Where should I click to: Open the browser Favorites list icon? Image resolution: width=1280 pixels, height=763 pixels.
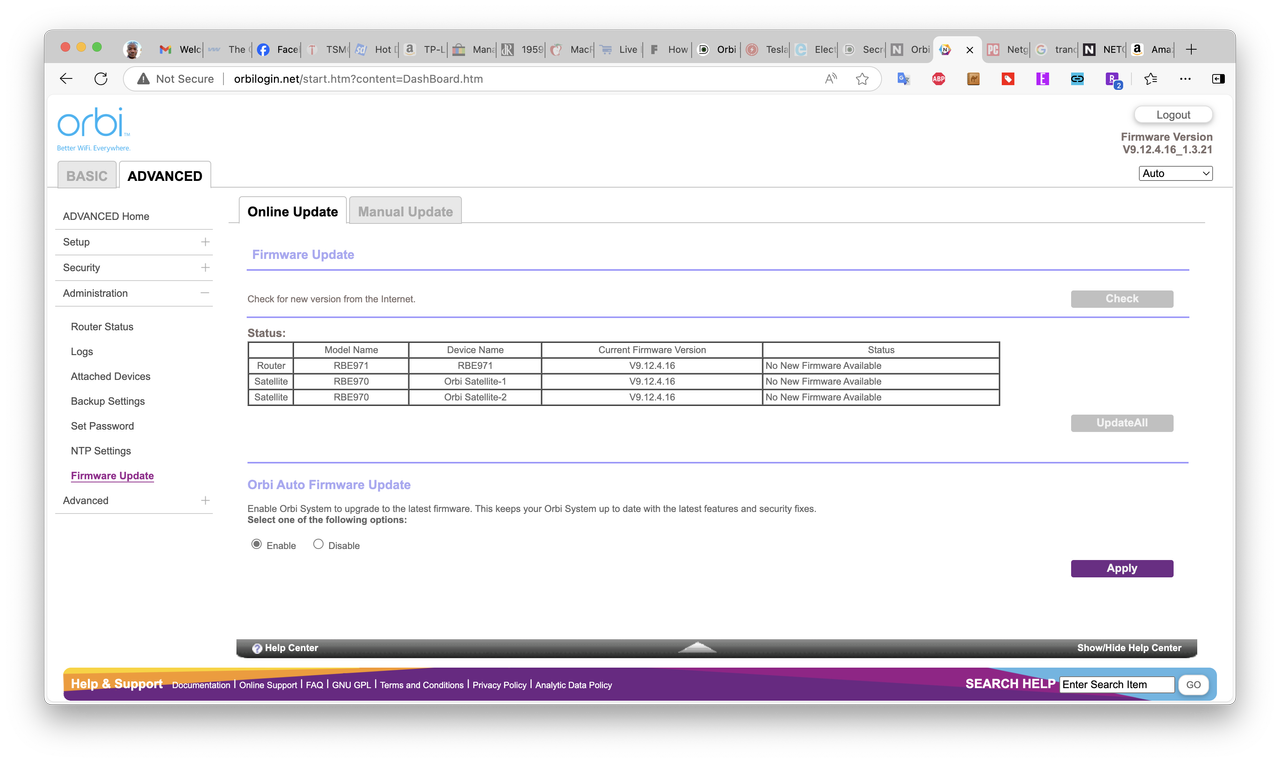1151,79
